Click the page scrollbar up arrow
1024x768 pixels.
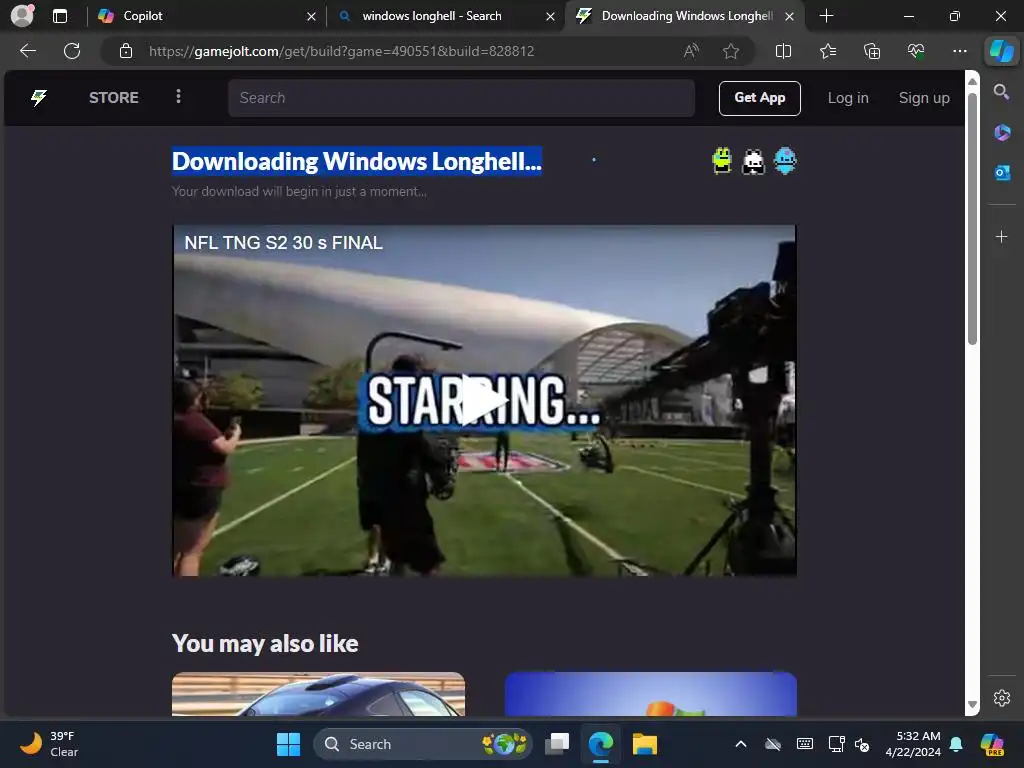click(972, 81)
